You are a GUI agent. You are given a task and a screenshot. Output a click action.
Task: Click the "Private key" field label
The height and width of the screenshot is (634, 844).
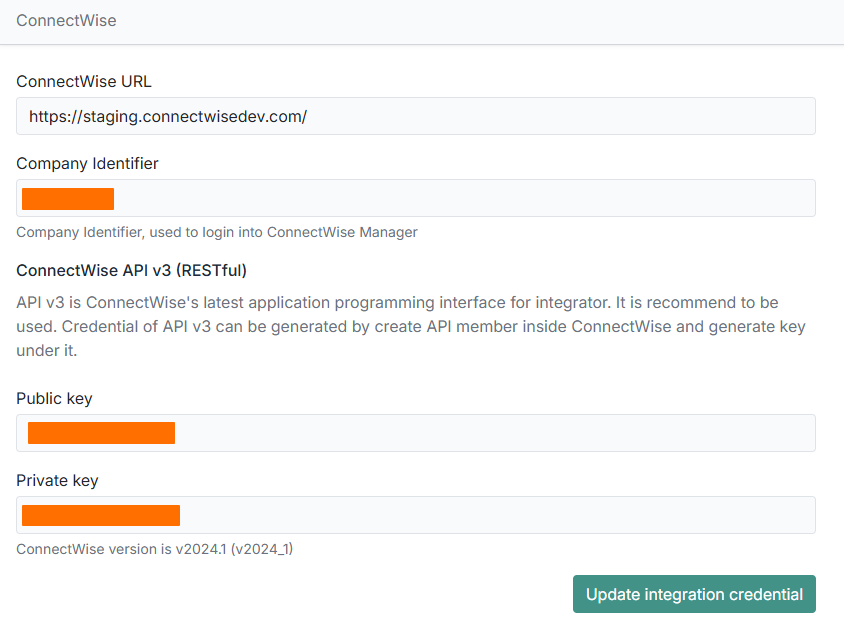tap(57, 480)
